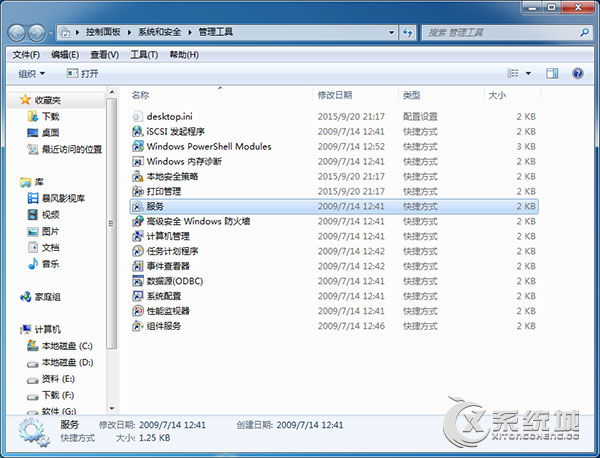600x458 pixels.
Task: Open 下载 (F:) drive
Action: tap(51, 395)
